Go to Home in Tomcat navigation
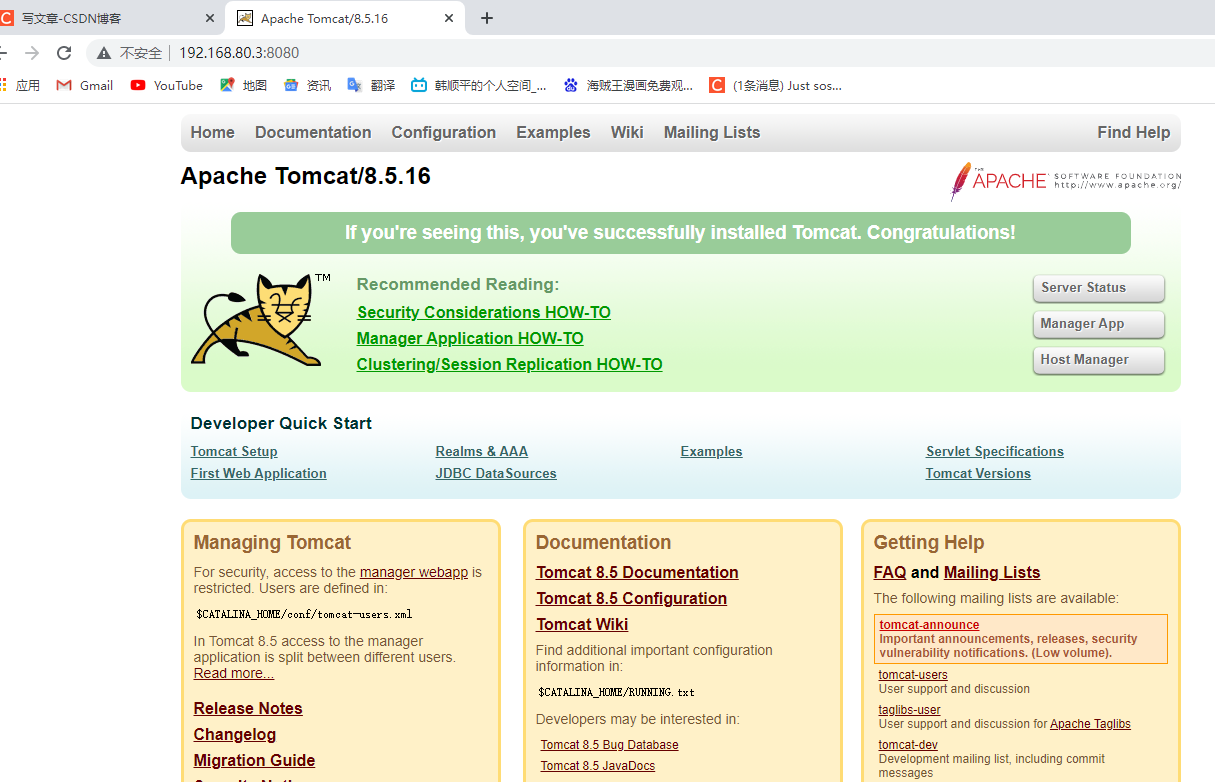The image size is (1215, 782). pos(213,132)
